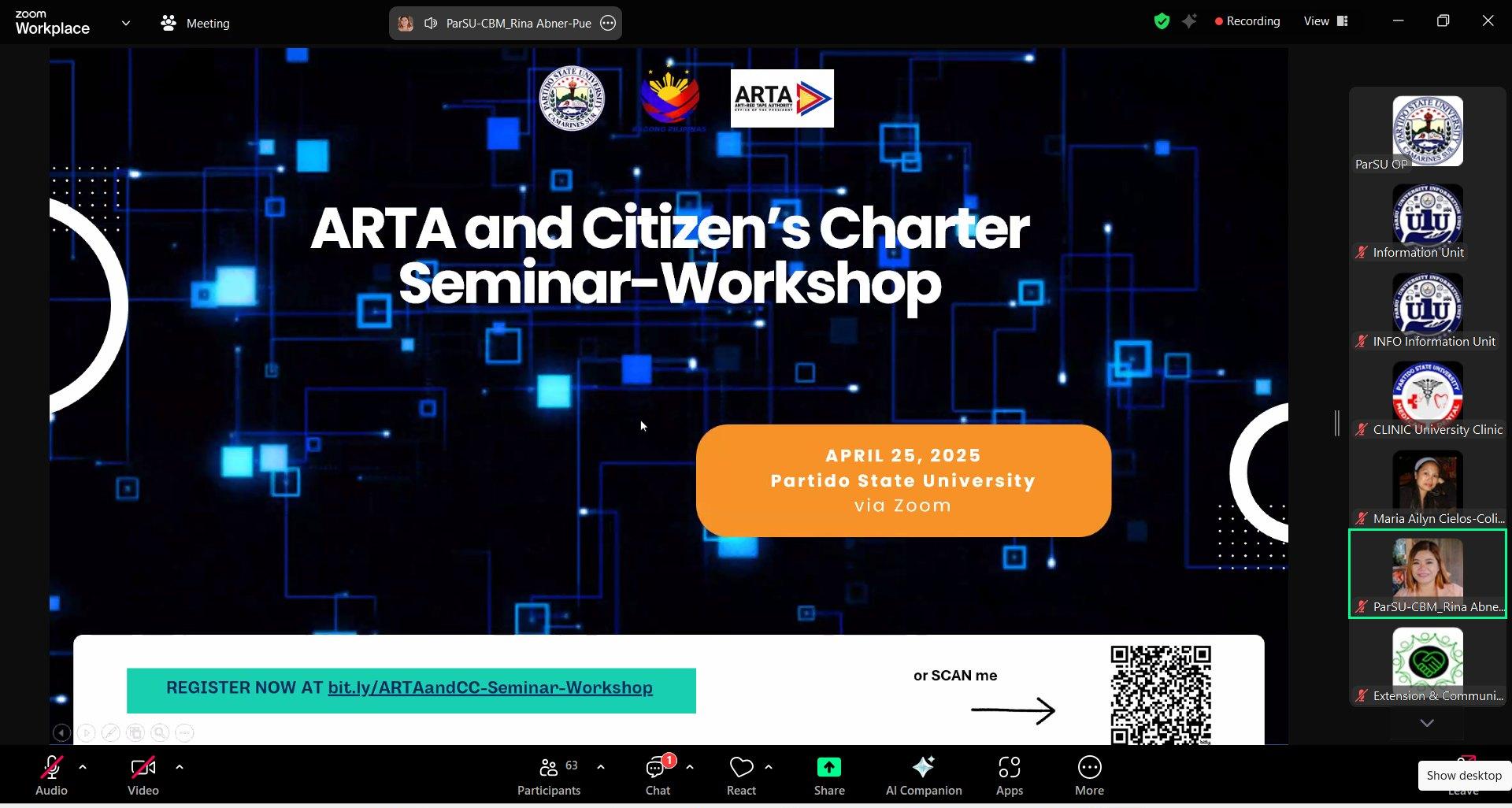Viewport: 1512px width, 808px height.
Task: Click the QR code on the slide
Action: [1161, 695]
